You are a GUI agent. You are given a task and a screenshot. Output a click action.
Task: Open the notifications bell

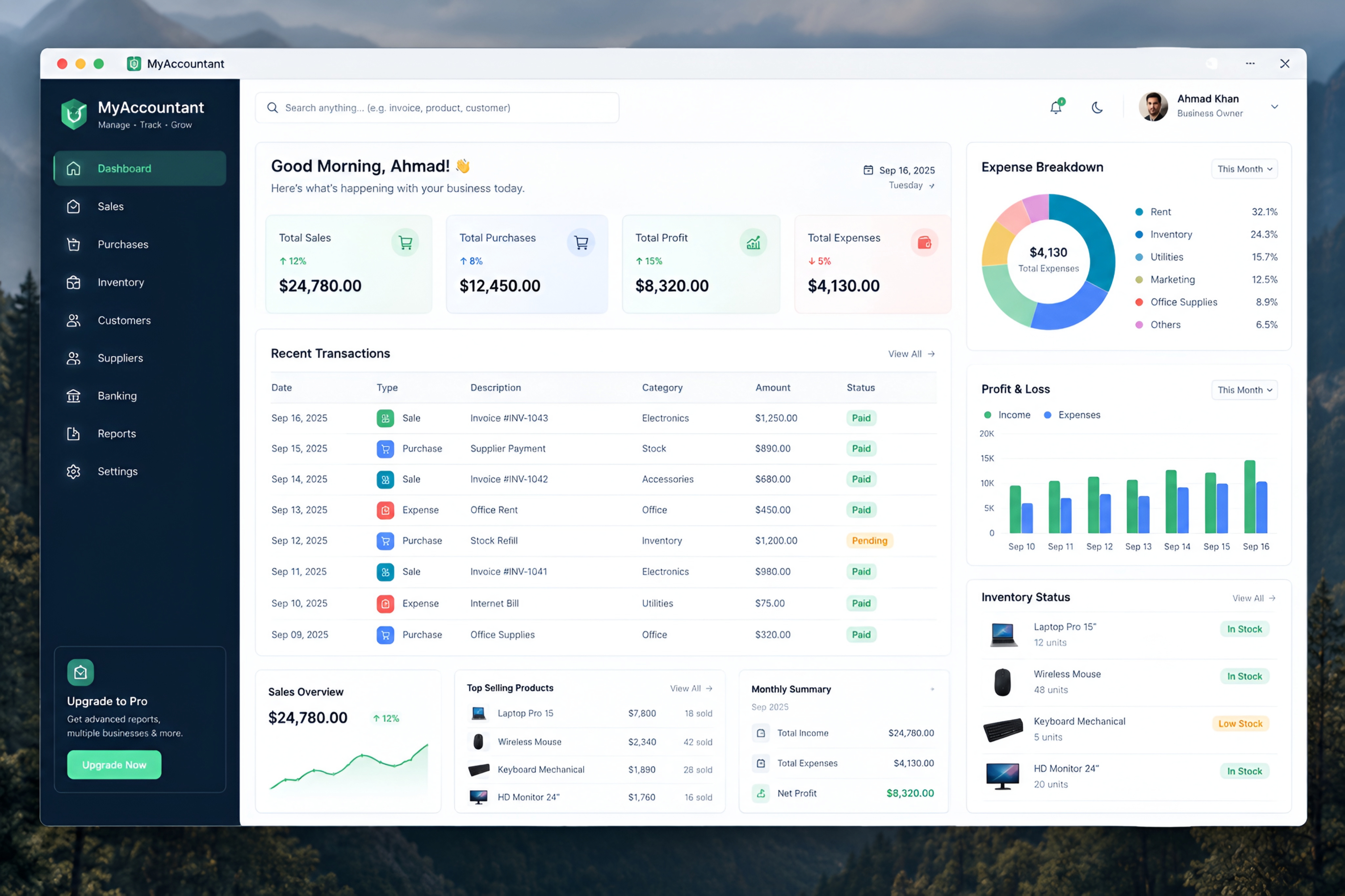[1056, 107]
